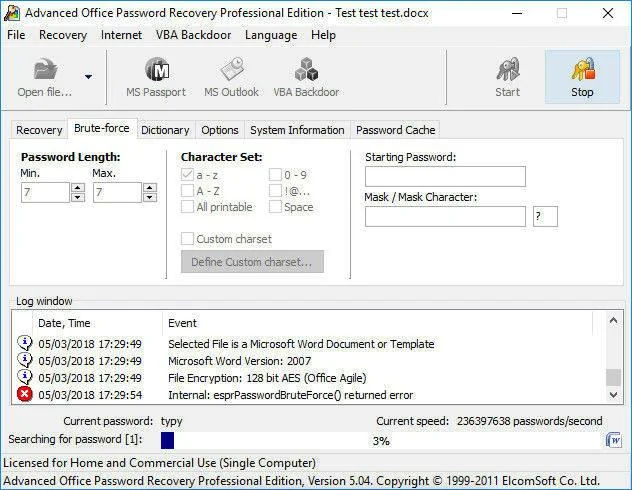632x490 pixels.
Task: Click the 'Licensed for Home and Commercial Use' text
Action: [x=159, y=463]
